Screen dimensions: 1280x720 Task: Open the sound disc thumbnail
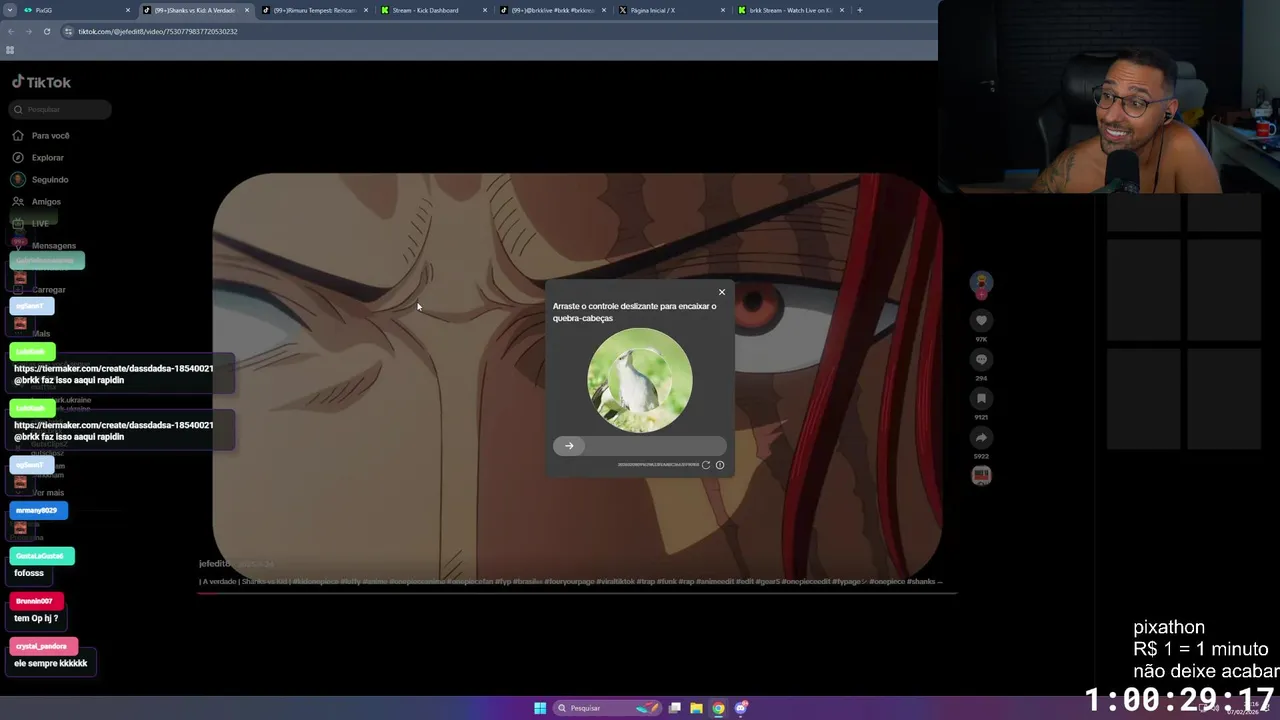click(x=981, y=476)
